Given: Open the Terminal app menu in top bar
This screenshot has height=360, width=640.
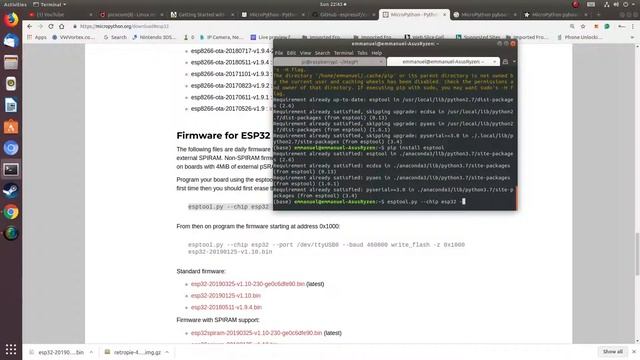Looking at the screenshot, I should 49,4.
